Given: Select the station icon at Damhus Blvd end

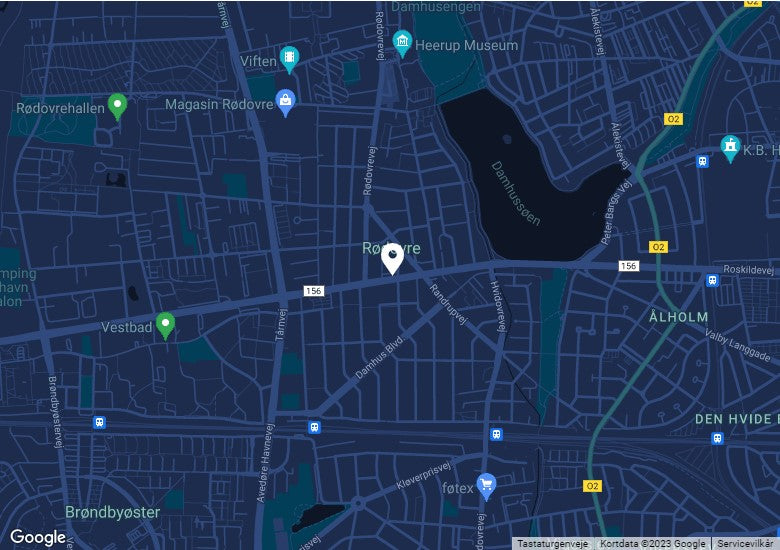Looking at the screenshot, I should point(314,427).
